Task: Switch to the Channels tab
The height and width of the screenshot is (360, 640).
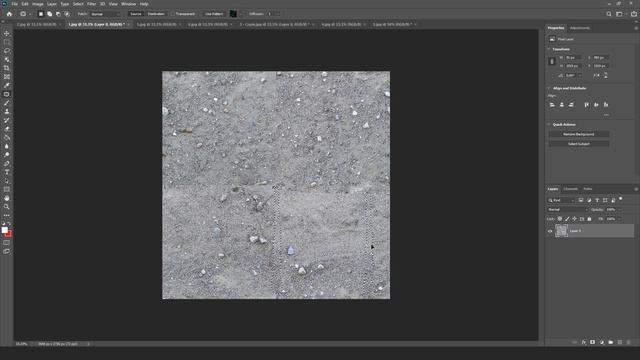Action: [570, 189]
